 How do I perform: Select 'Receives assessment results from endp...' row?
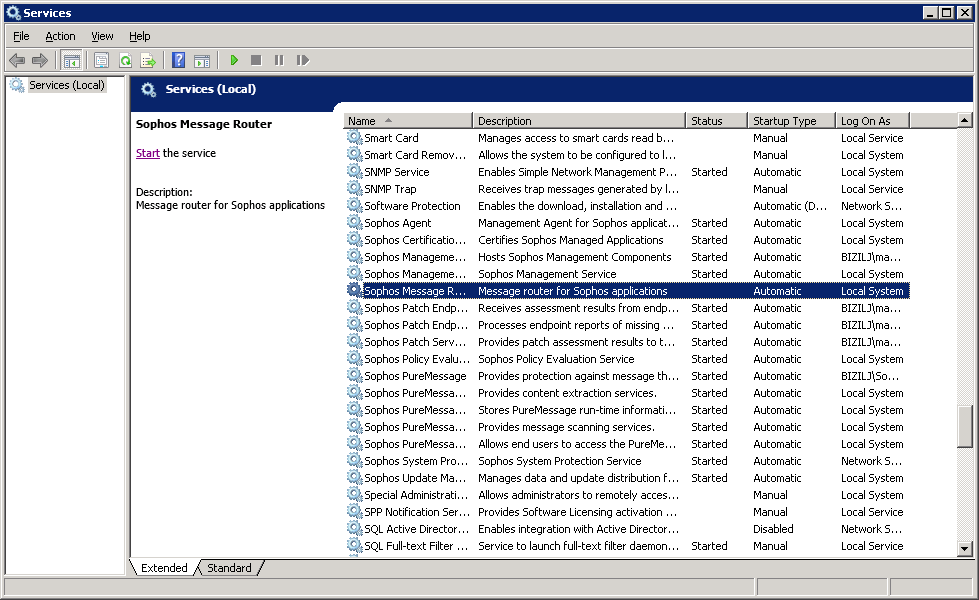[x=627, y=308]
